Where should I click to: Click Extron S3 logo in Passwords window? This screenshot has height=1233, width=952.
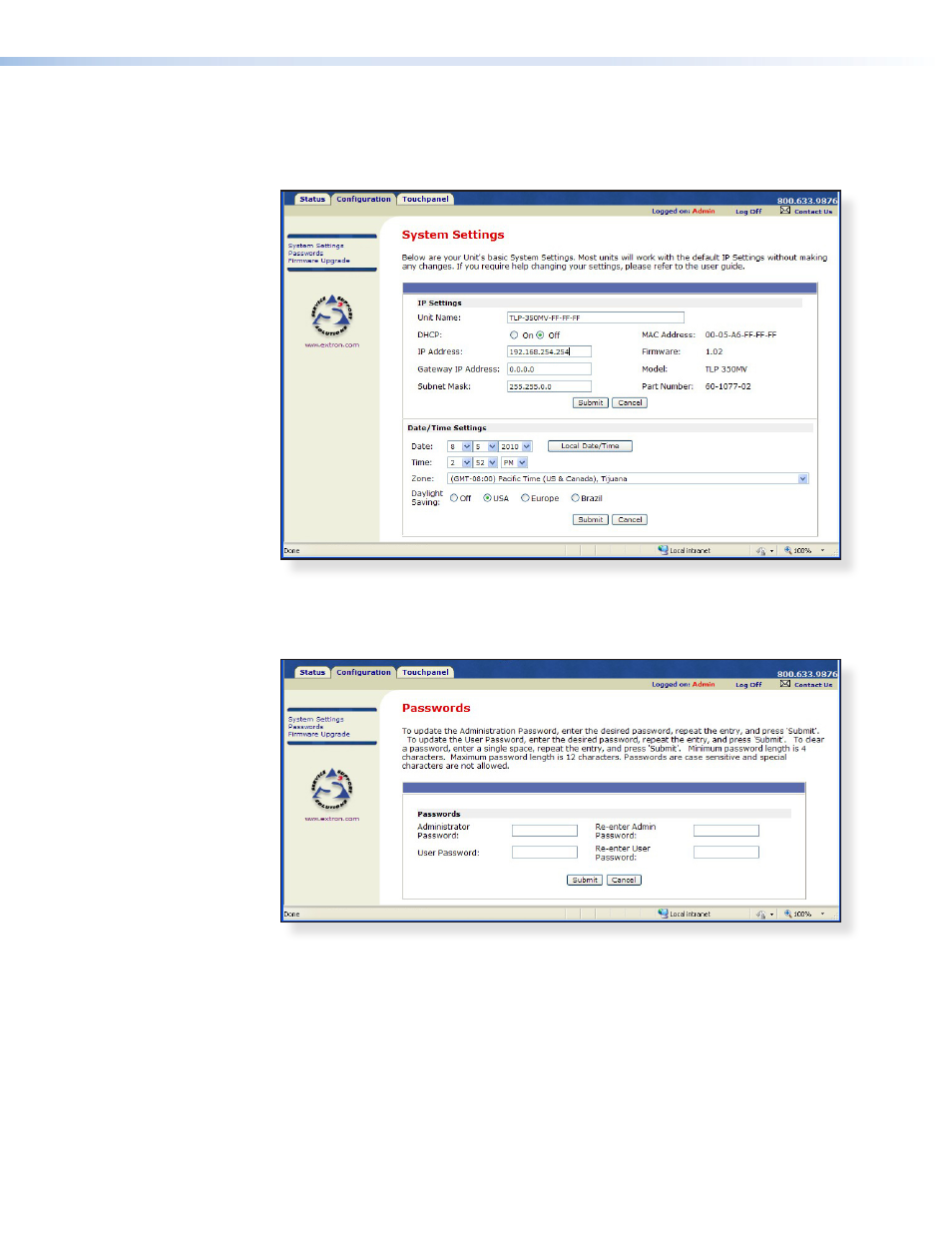(x=331, y=790)
